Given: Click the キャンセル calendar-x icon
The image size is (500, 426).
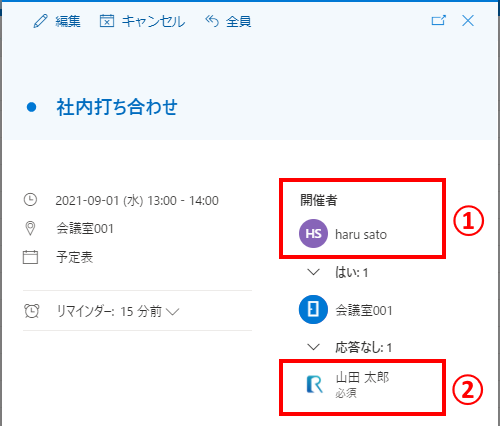Looking at the screenshot, I should click(107, 21).
